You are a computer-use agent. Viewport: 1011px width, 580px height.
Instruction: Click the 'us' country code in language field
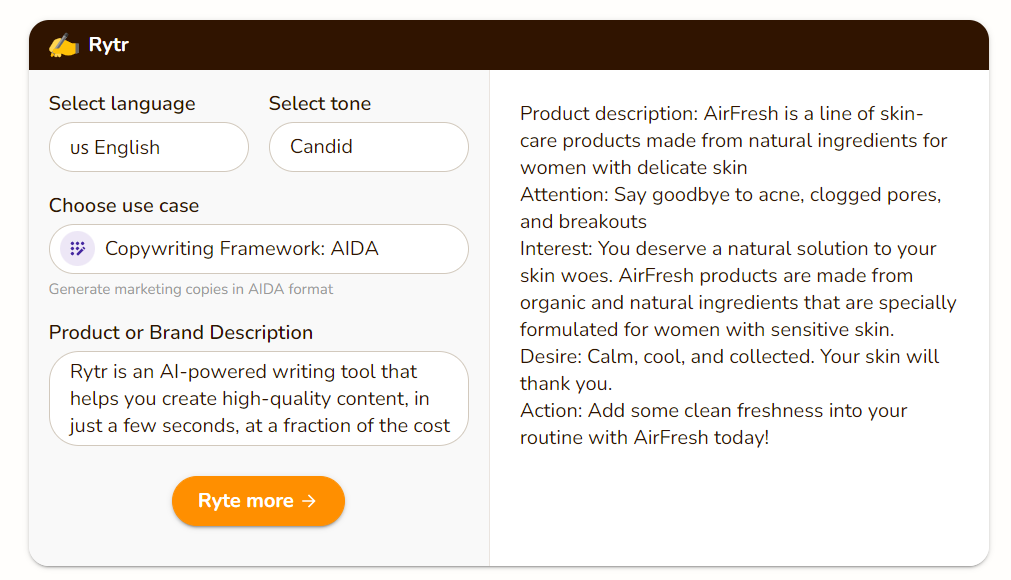click(x=79, y=148)
